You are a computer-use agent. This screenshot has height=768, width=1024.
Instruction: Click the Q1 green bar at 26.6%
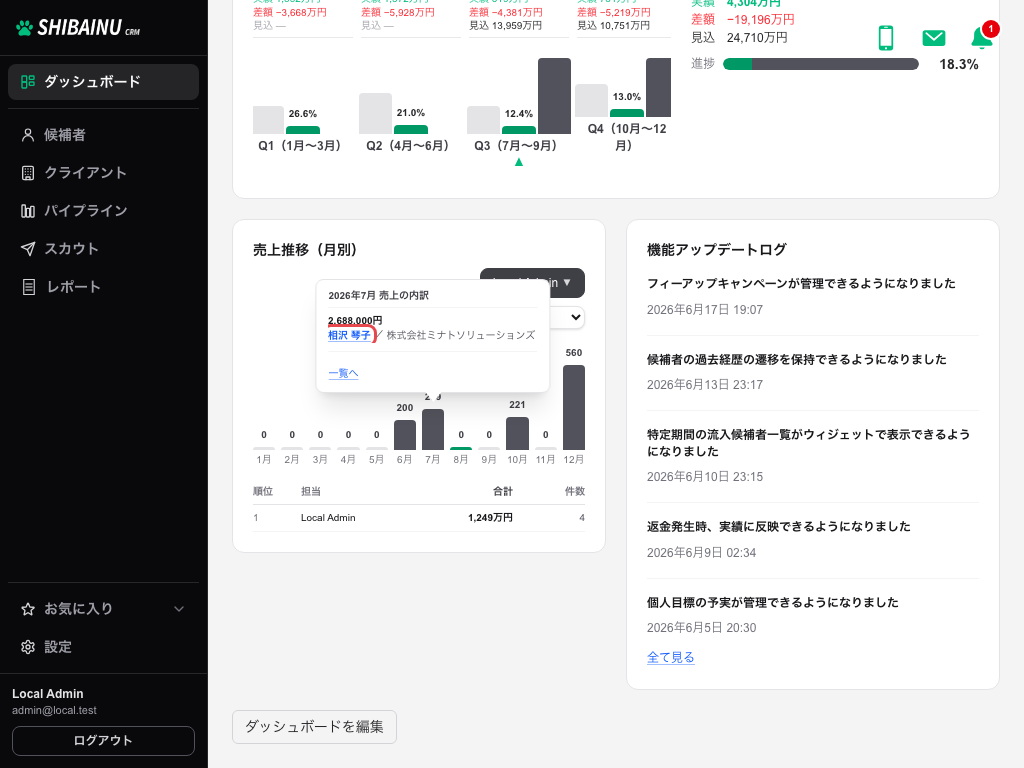(303, 130)
